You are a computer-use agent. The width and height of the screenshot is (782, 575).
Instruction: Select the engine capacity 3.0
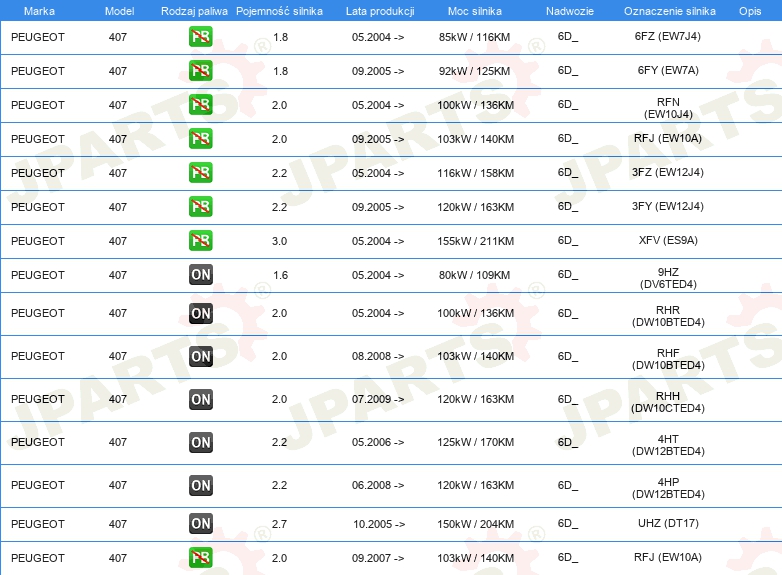pos(279,241)
